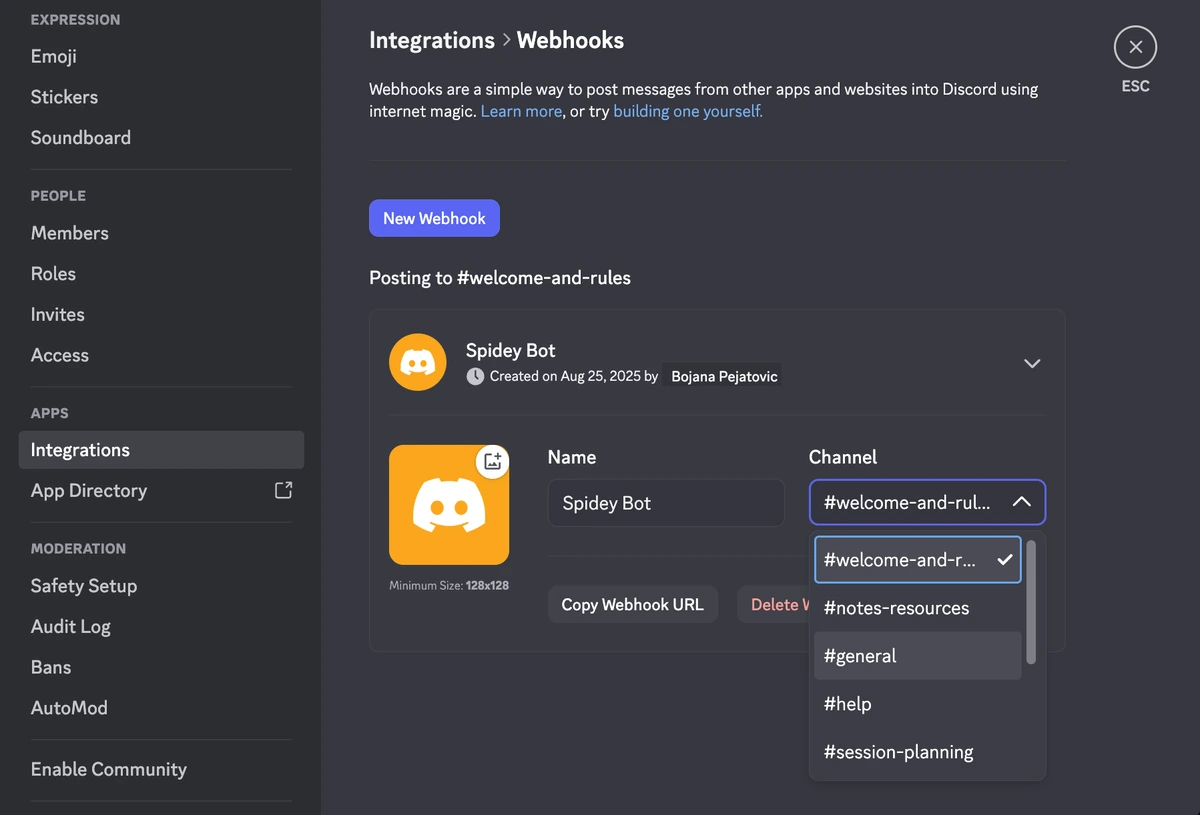Image resolution: width=1200 pixels, height=815 pixels.
Task: Switch to the Members settings section
Action: pos(69,232)
